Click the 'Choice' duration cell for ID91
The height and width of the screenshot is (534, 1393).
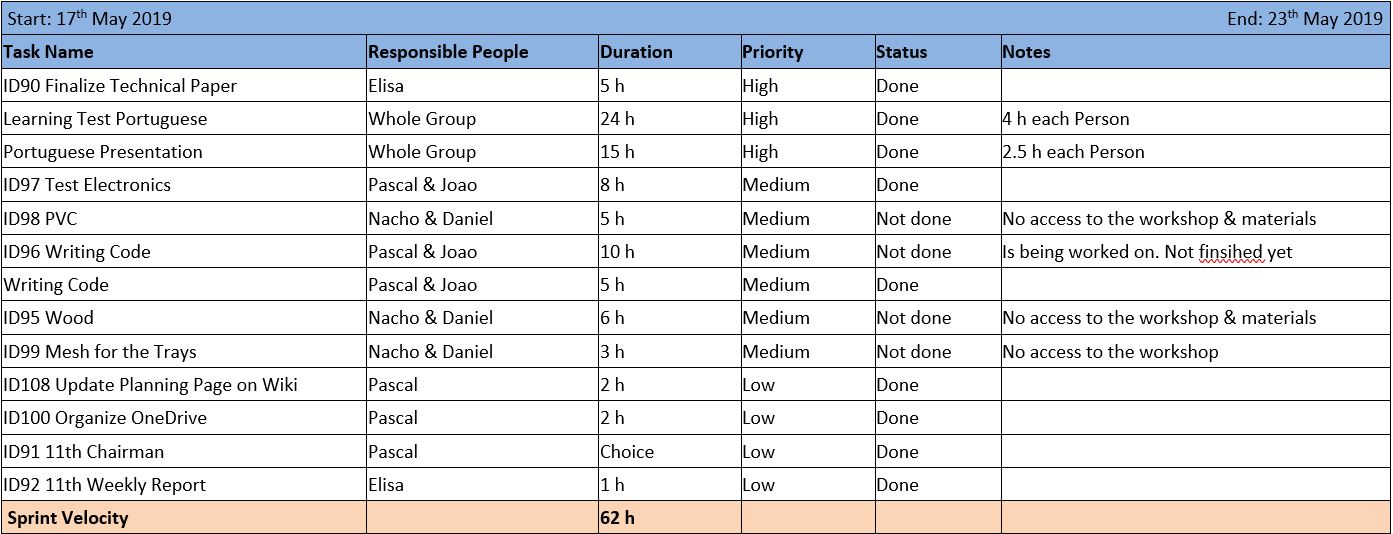[627, 452]
